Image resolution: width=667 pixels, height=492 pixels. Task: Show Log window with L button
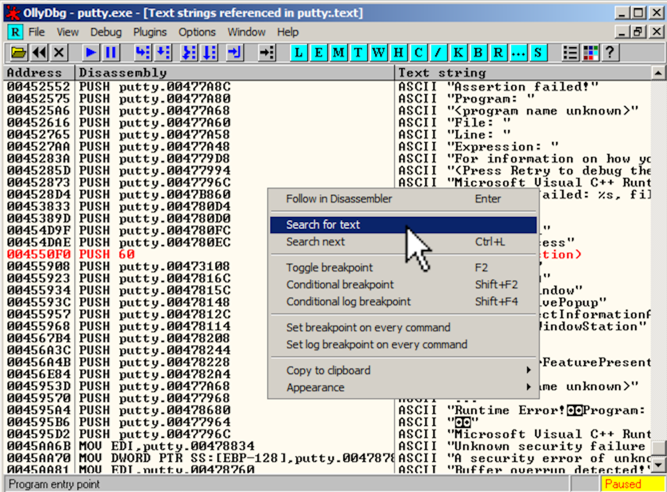pos(299,53)
